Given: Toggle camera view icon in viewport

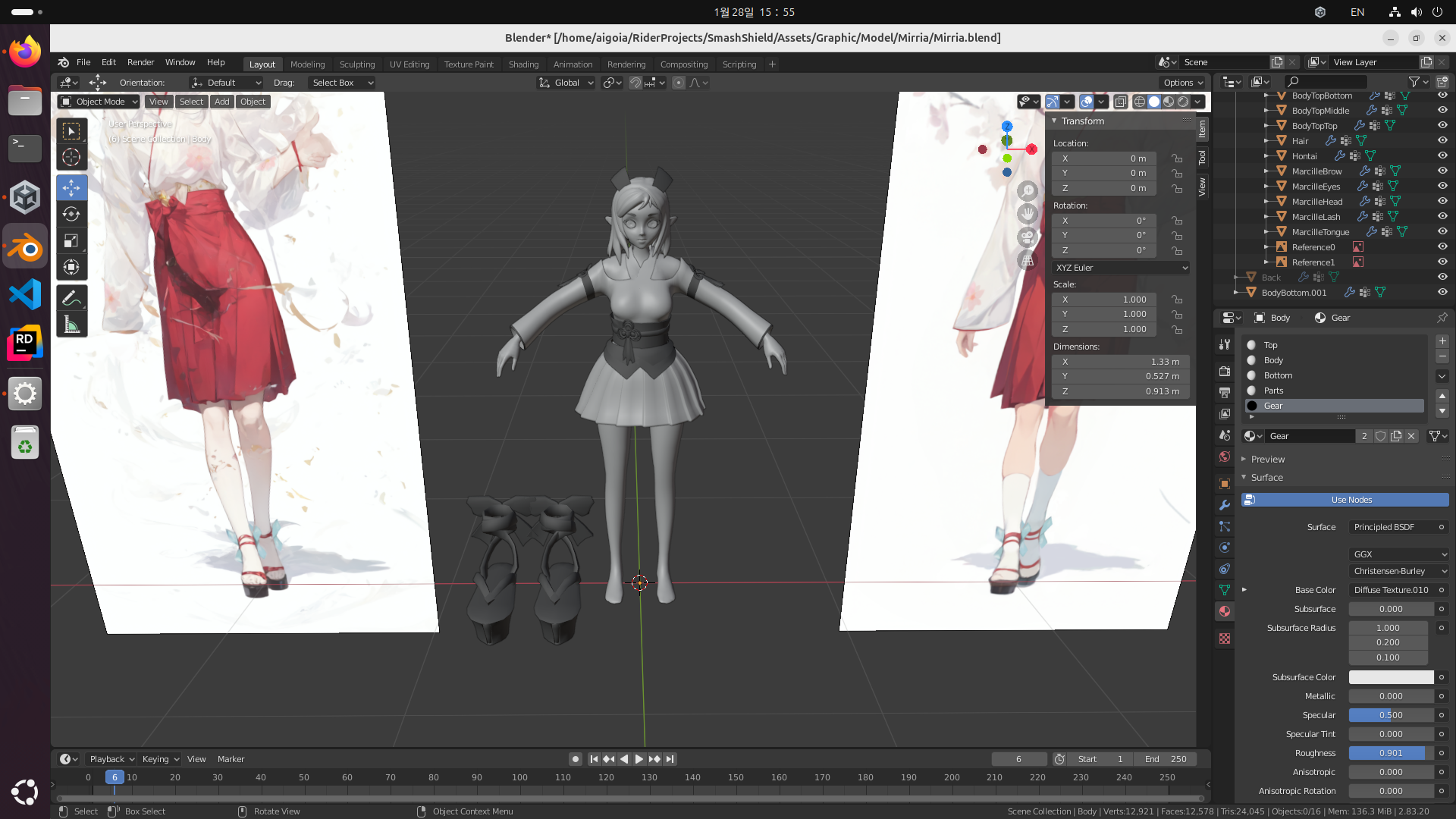Looking at the screenshot, I should 1027,237.
